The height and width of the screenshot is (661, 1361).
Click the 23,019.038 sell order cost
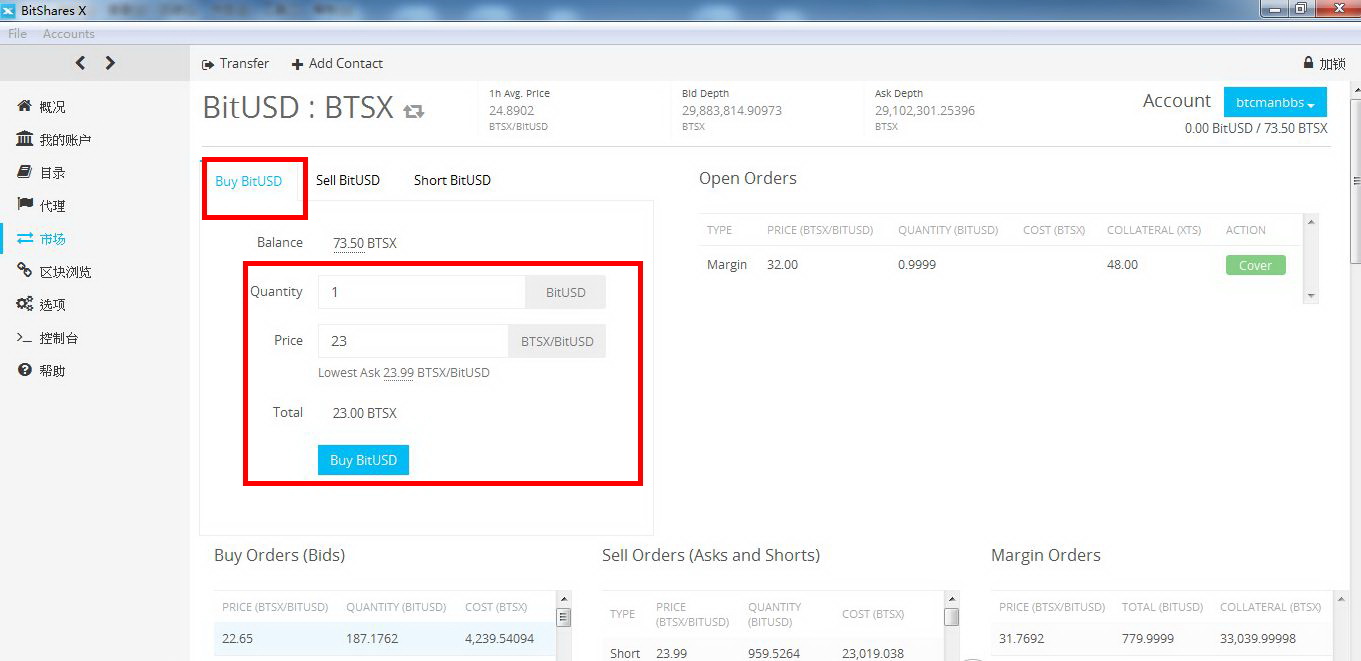873,653
